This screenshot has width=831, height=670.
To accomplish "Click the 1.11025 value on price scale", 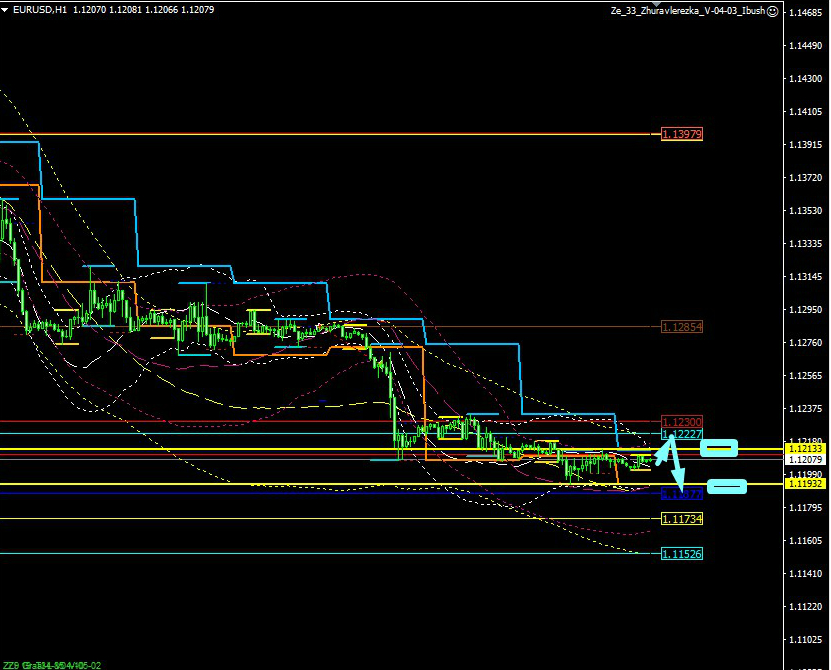I will (x=806, y=639).
